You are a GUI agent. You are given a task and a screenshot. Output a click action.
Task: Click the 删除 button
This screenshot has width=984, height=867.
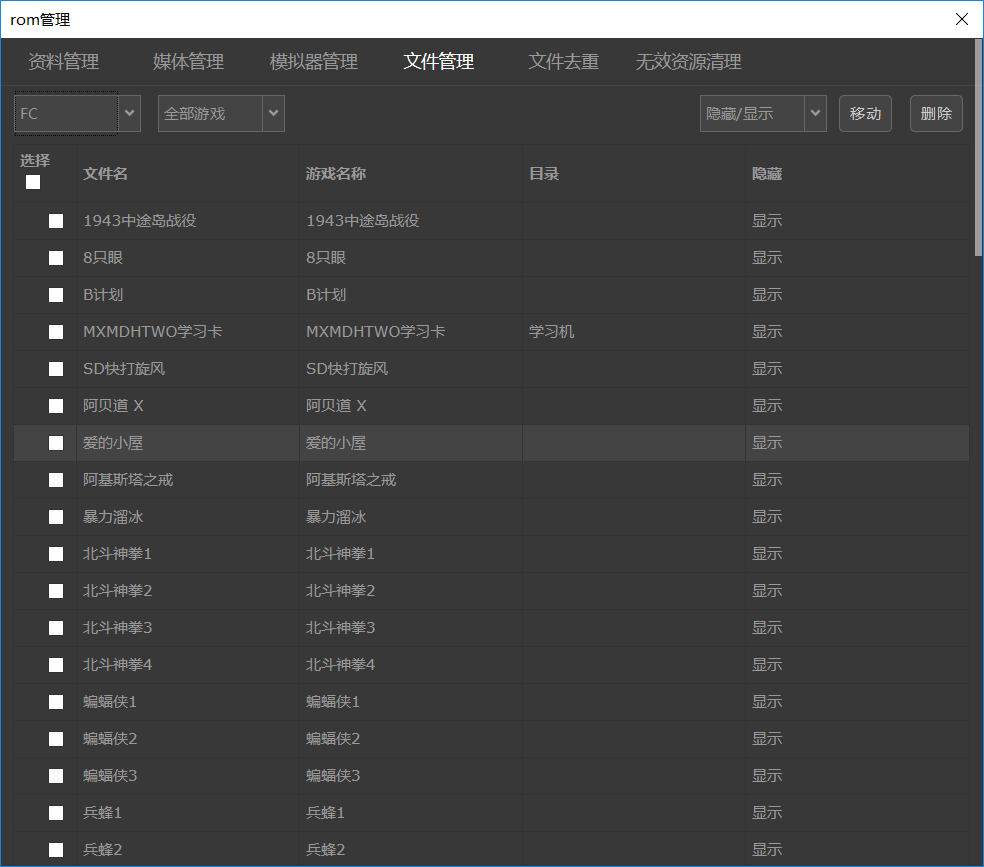[936, 114]
